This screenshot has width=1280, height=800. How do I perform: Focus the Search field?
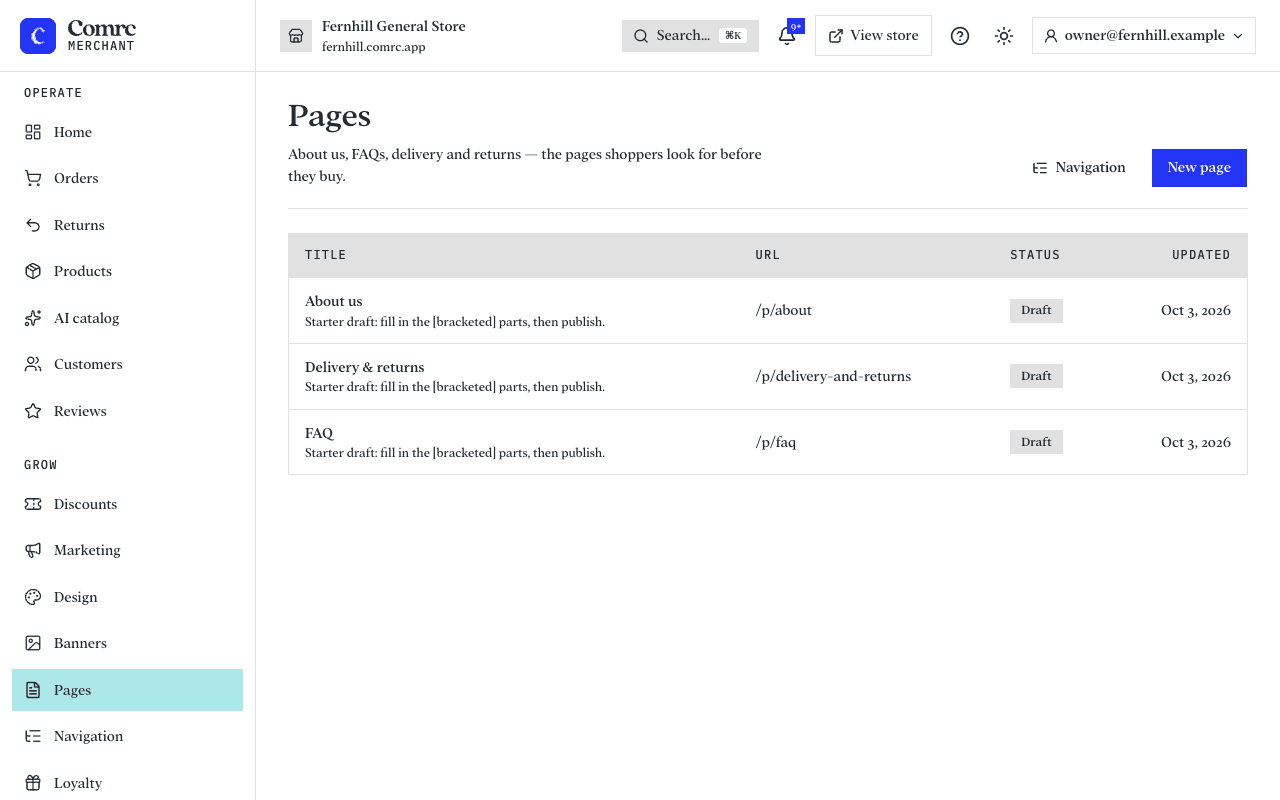click(x=690, y=36)
